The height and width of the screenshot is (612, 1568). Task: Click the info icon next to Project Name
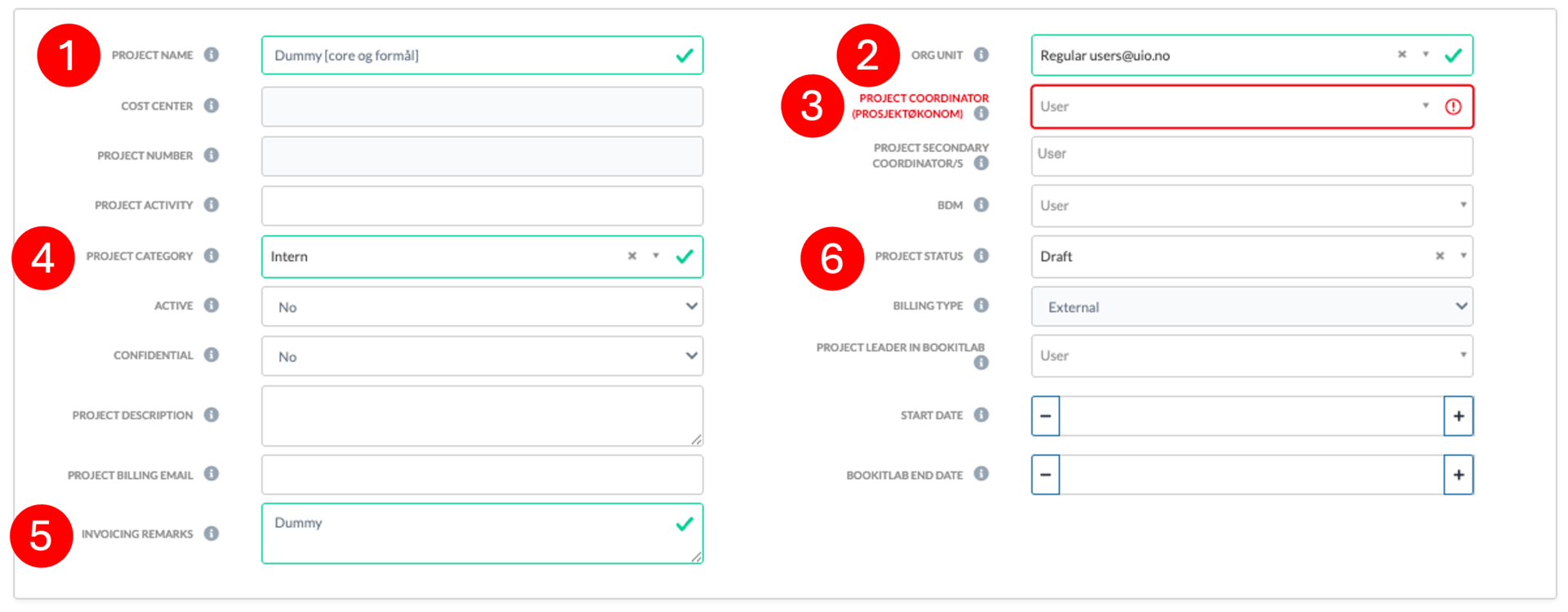pos(212,55)
